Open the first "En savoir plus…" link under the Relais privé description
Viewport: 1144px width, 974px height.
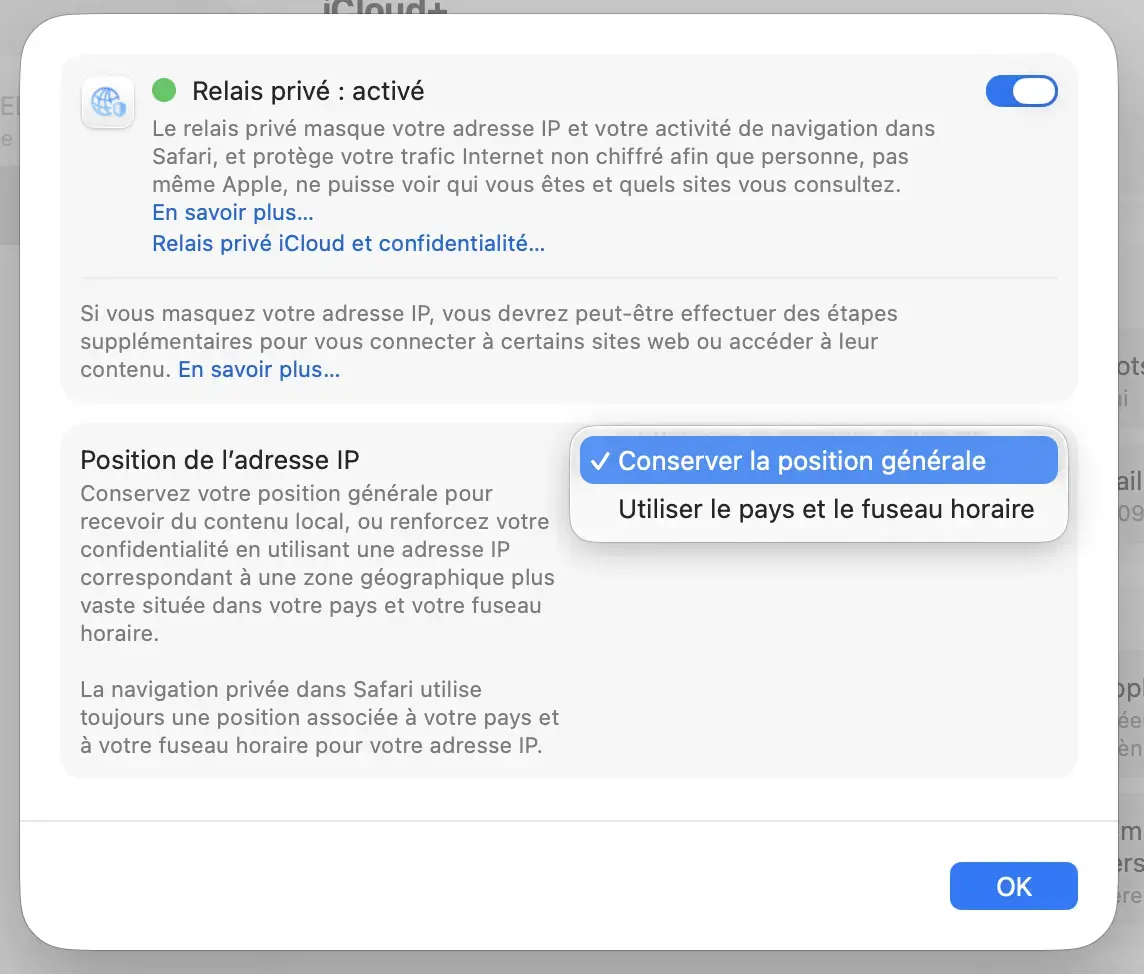(233, 212)
